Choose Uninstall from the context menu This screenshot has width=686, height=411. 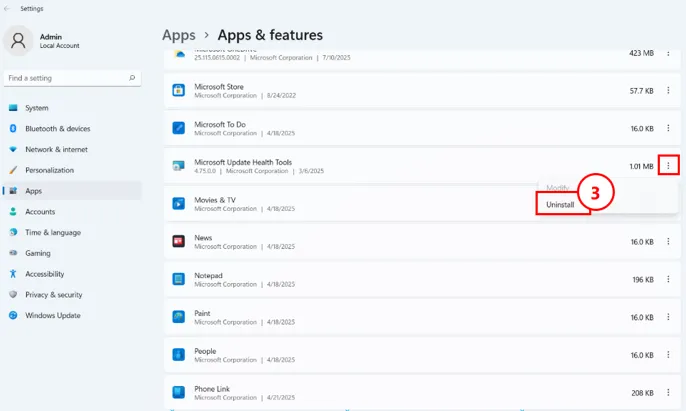coord(561,204)
